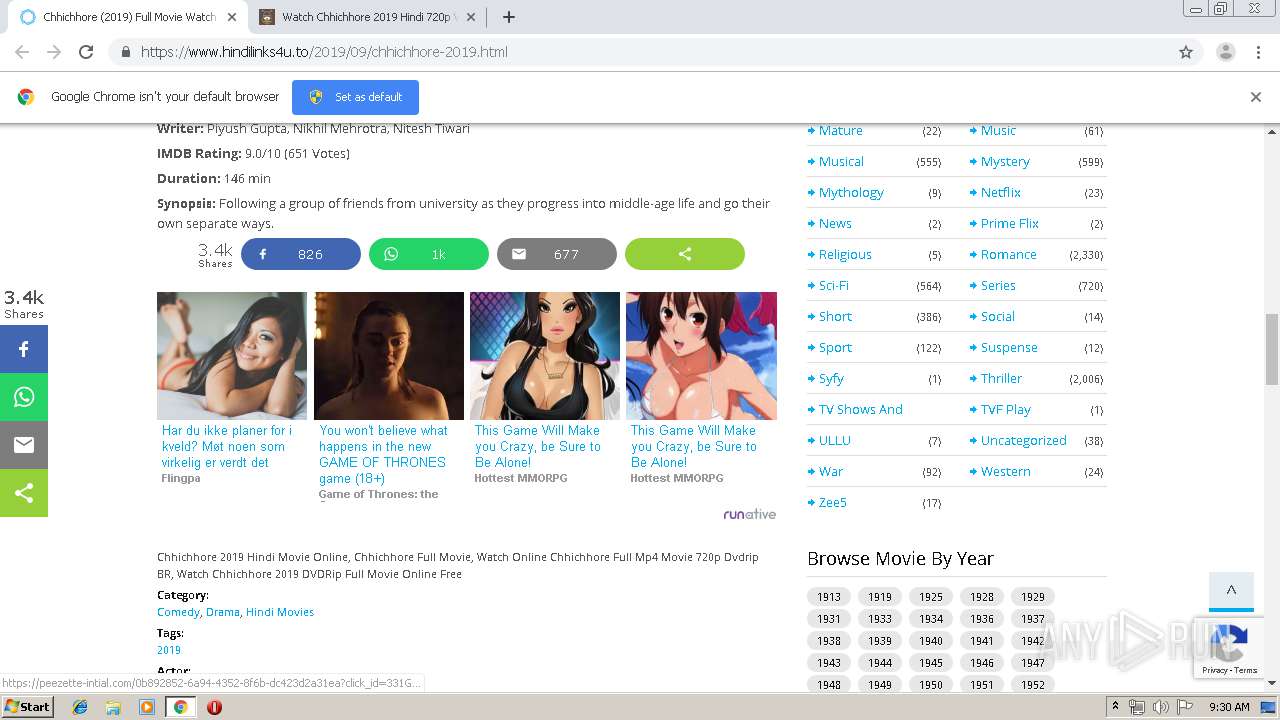The height and width of the screenshot is (720, 1280).
Task: Open Windows Explorer folder in taskbar
Action: (113, 707)
